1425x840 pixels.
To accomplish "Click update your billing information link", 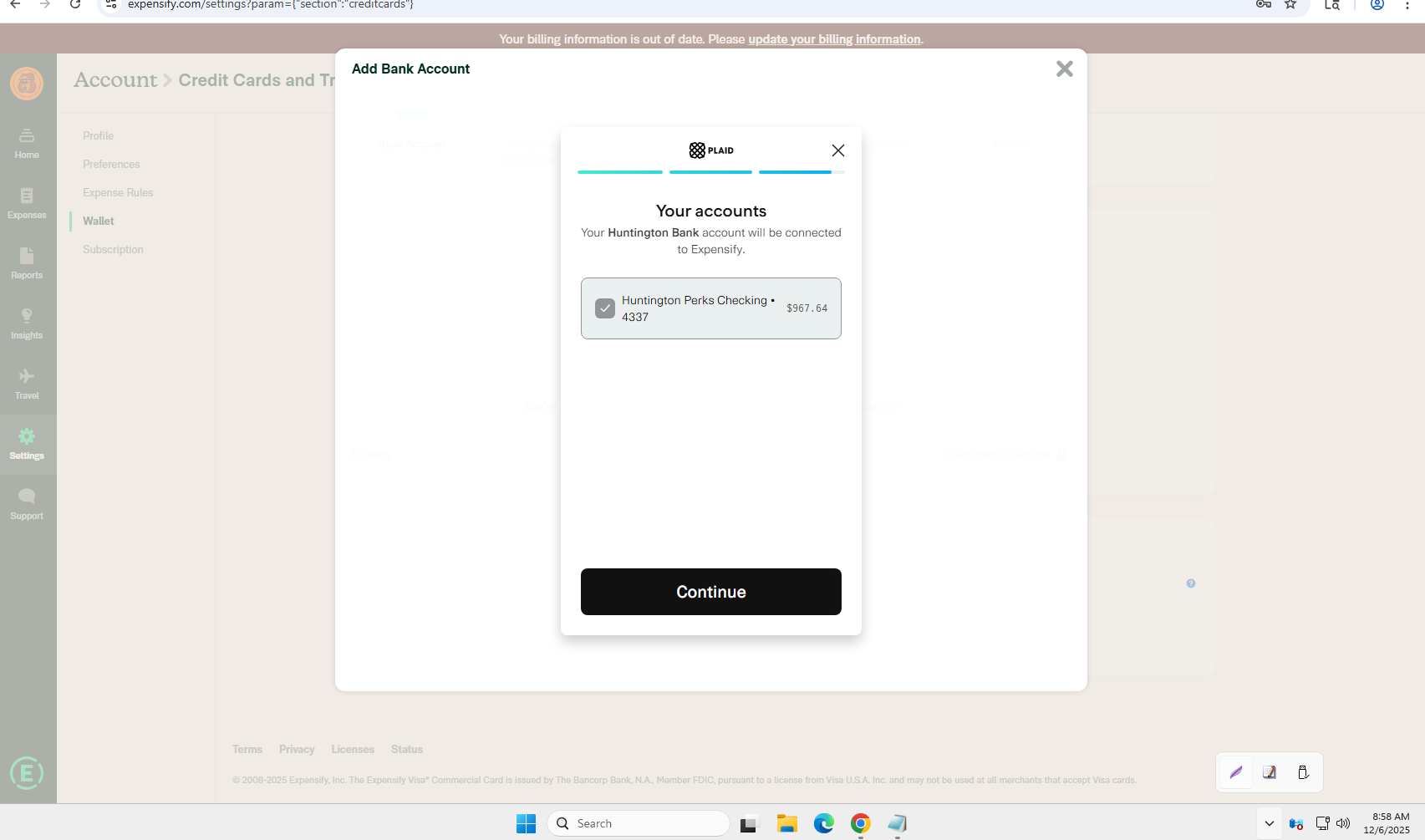I will click(x=834, y=39).
